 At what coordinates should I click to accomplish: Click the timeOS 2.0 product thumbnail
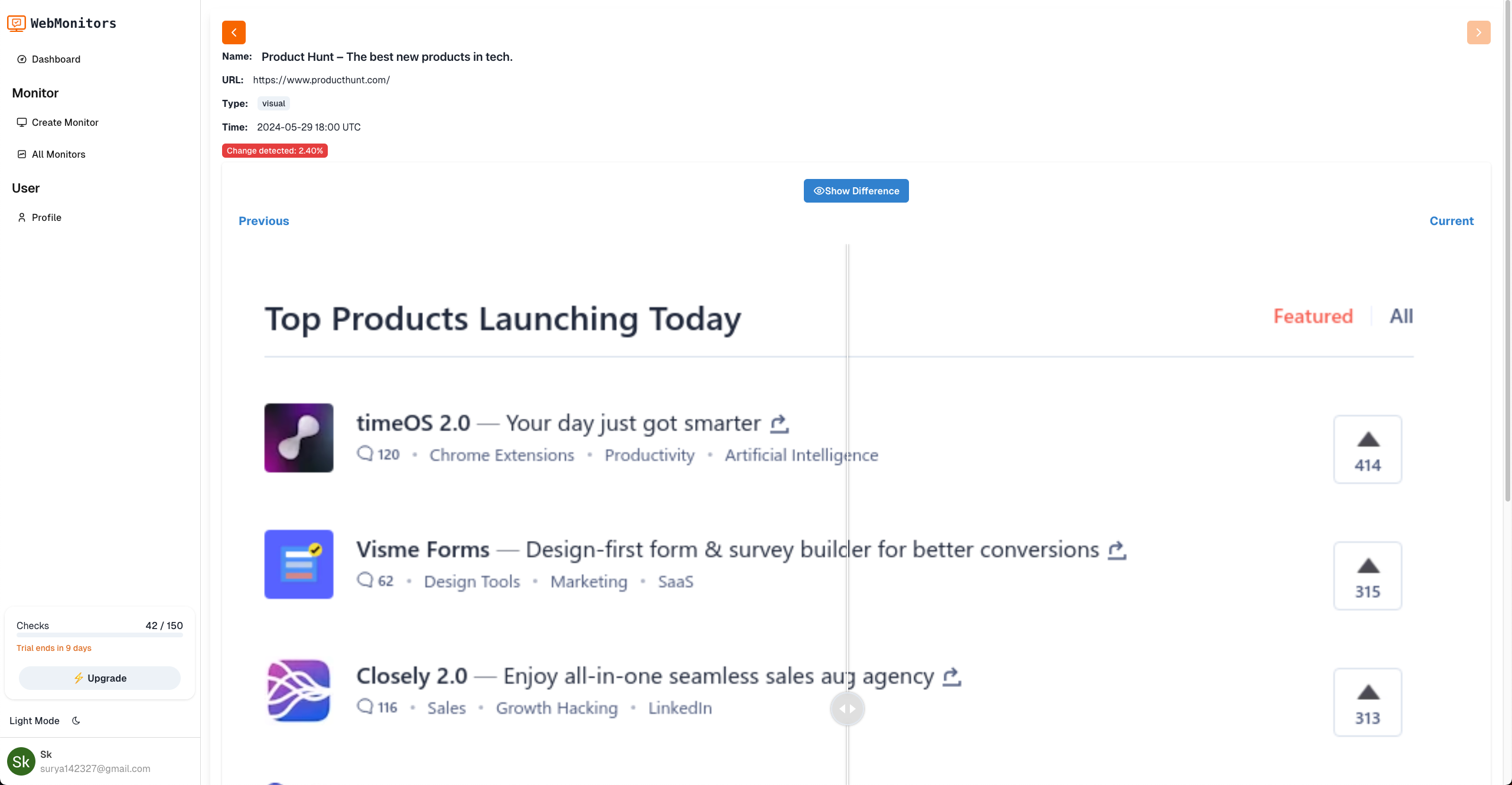click(299, 438)
